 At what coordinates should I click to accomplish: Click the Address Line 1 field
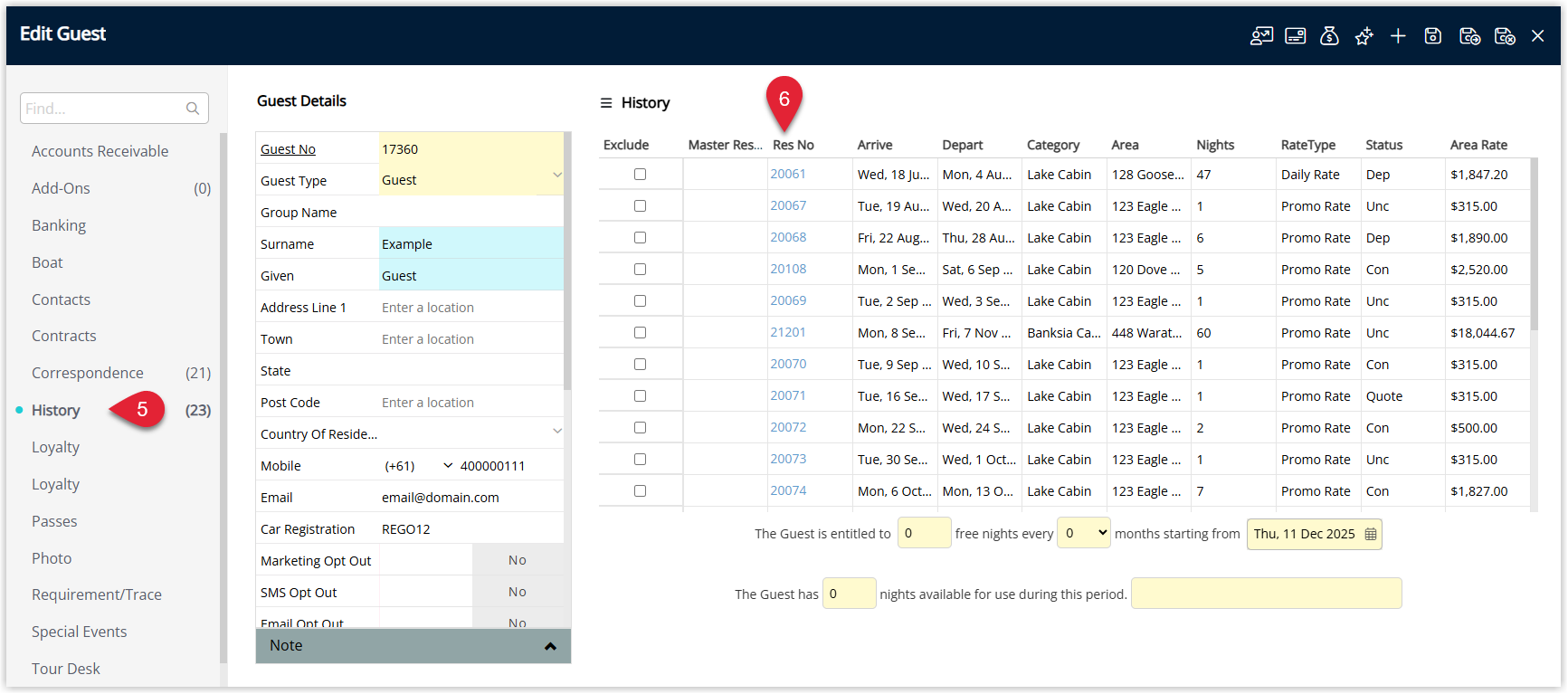[x=471, y=308]
